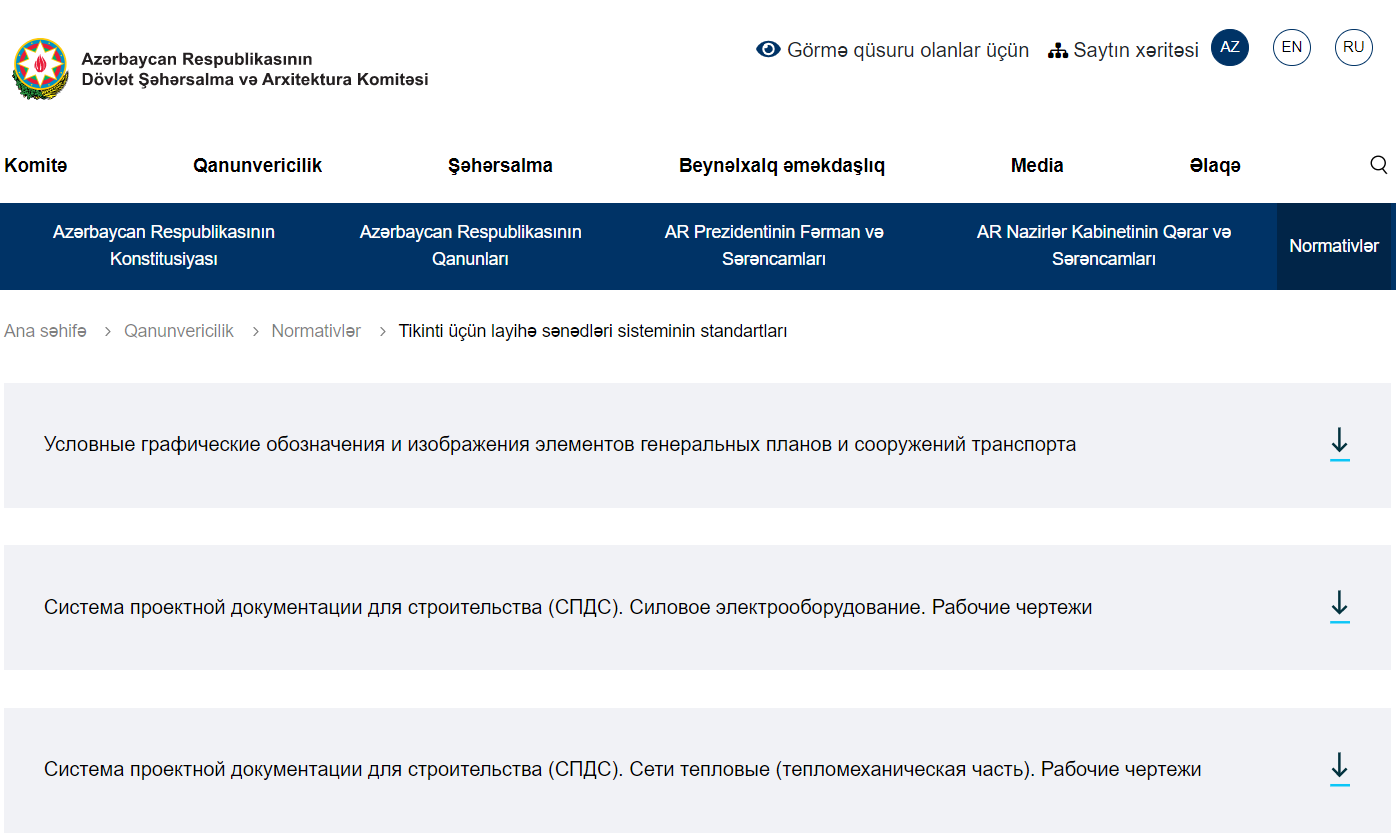Select Azərbaycan Respublikasının Konstitusiyası tab

164,246
